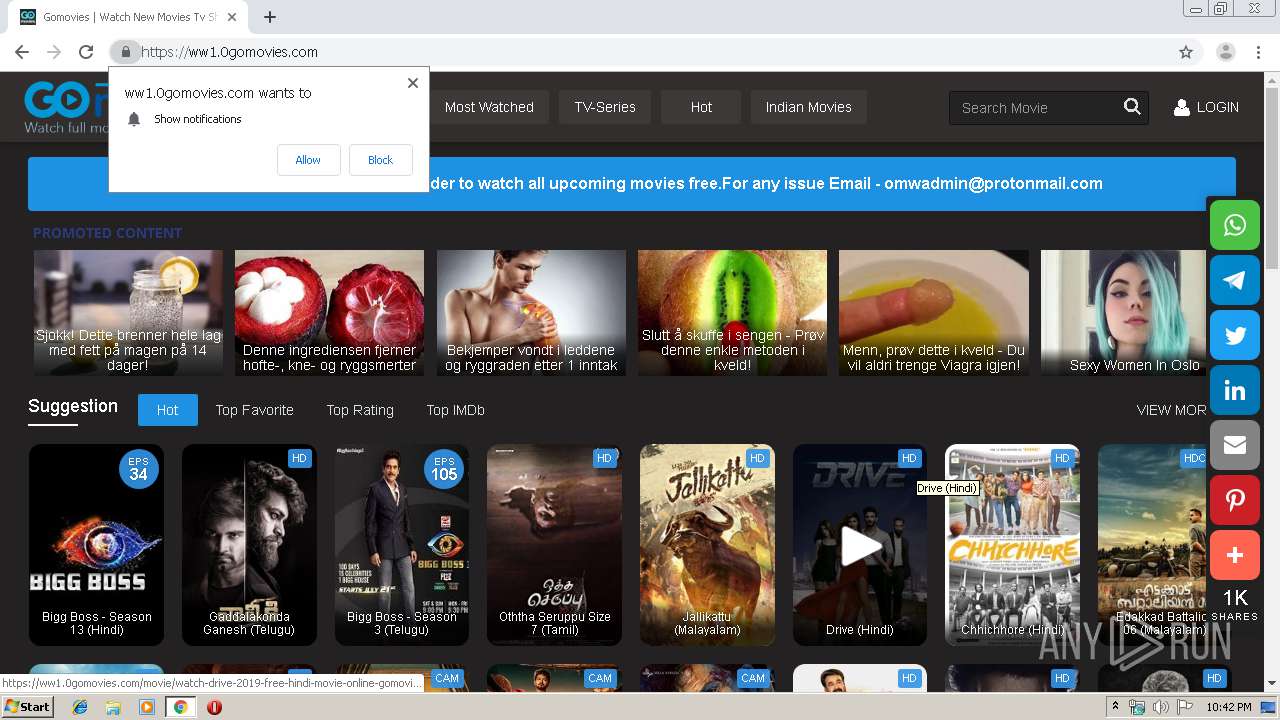Screen dimensions: 1280x720
Task: Open Most Watched menu
Action: pos(489,107)
